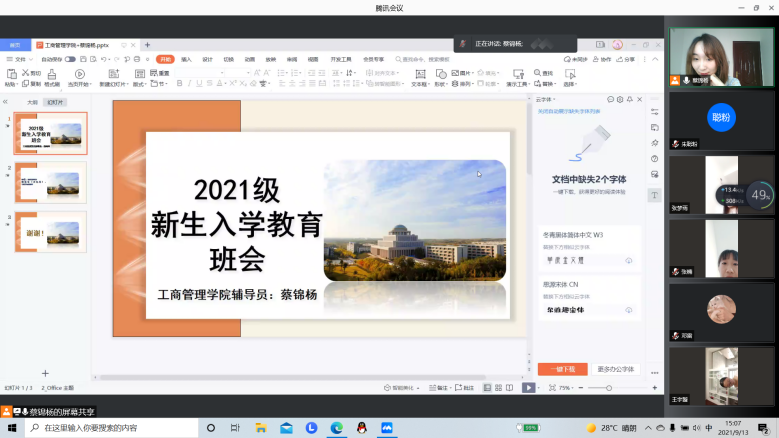This screenshot has width=779, height=438.
Task: Open the 文件 menu dropdown
Action: coord(16,59)
